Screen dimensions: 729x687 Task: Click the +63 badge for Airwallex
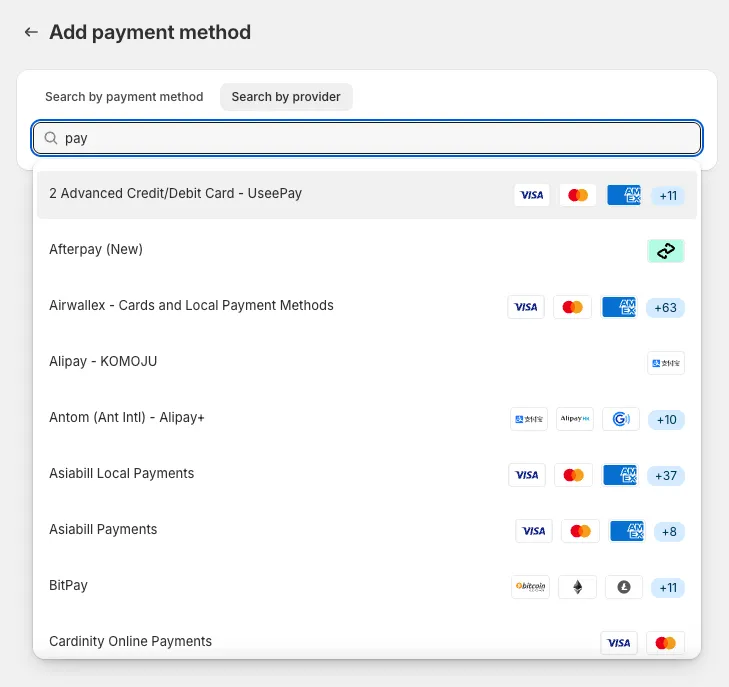coord(665,308)
